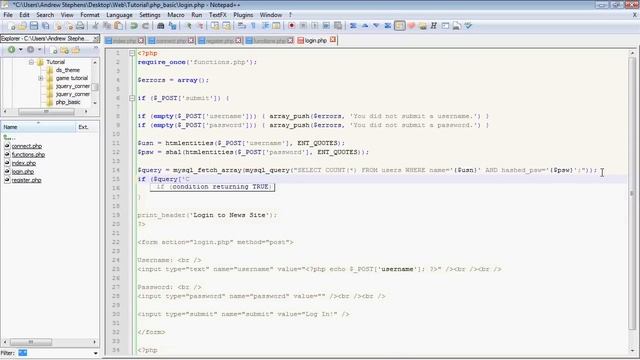Click the Zoom In toolbar icon
640x360 pixels.
(x=188, y=26)
